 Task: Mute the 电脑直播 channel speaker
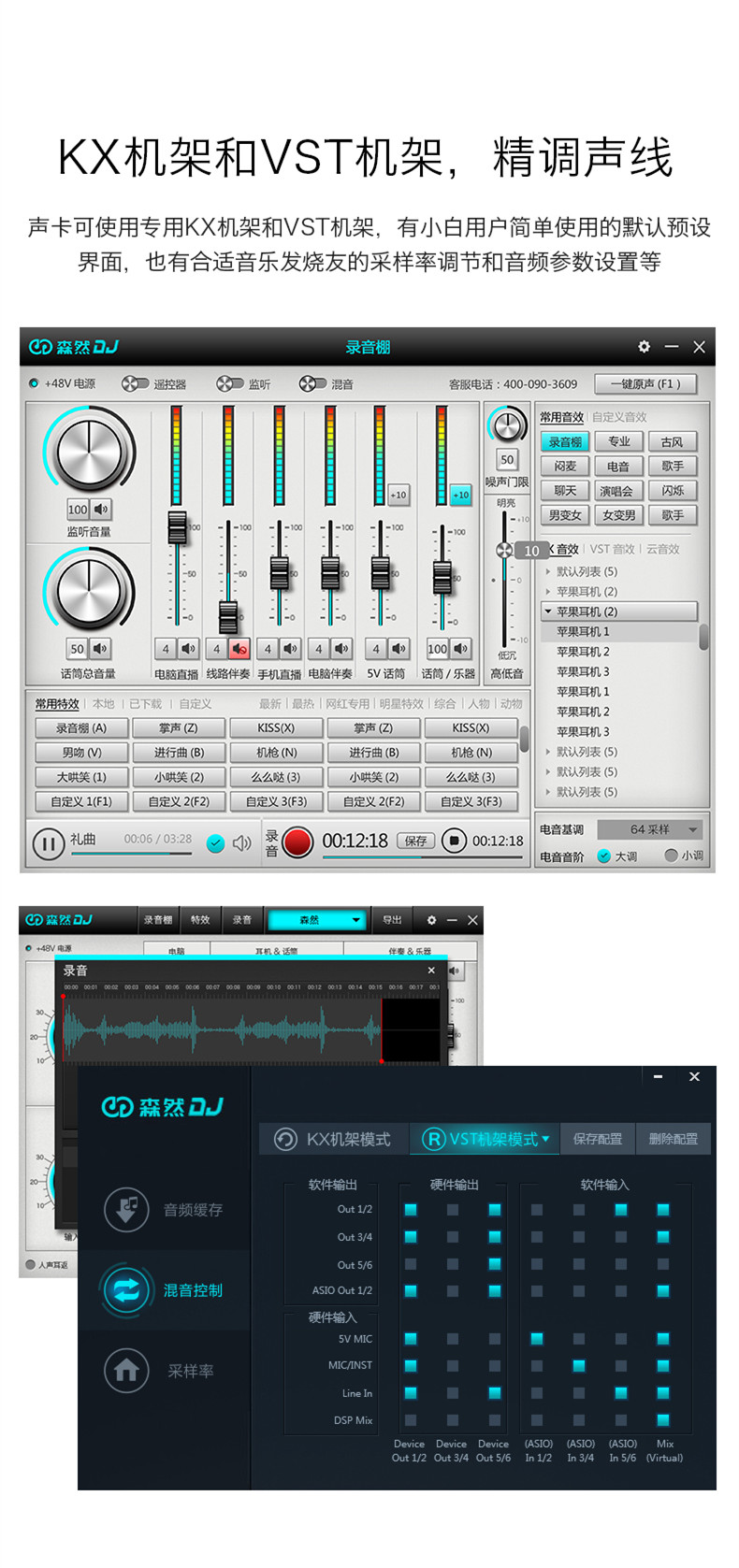pos(188,648)
